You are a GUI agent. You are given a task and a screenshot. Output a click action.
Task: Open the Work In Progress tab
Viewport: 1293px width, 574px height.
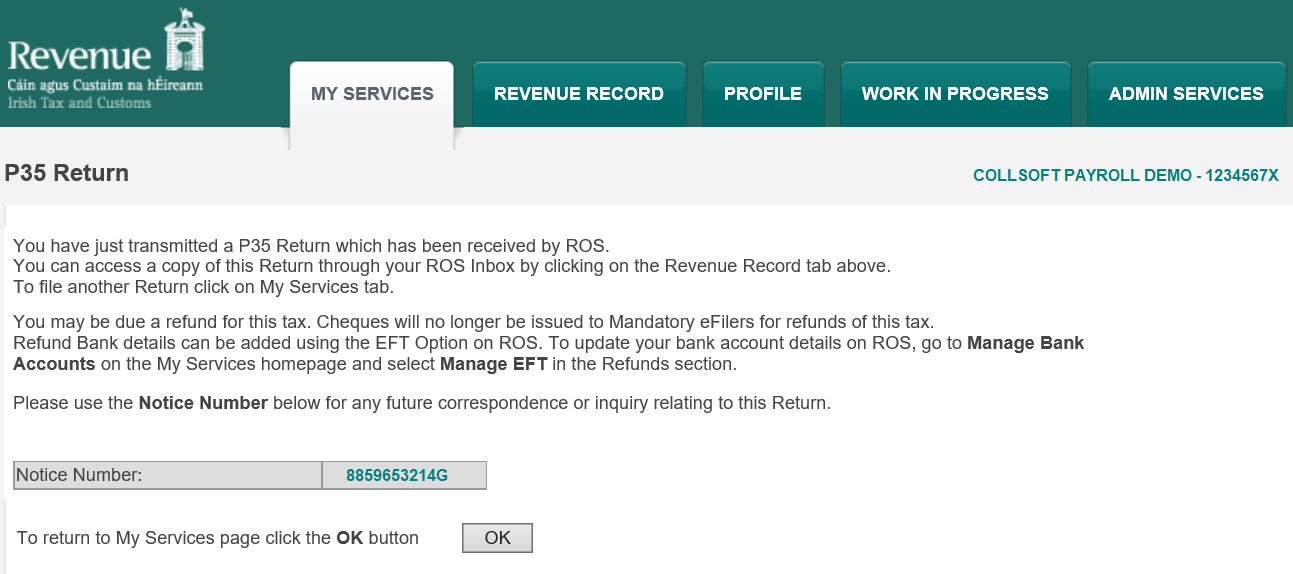point(954,94)
